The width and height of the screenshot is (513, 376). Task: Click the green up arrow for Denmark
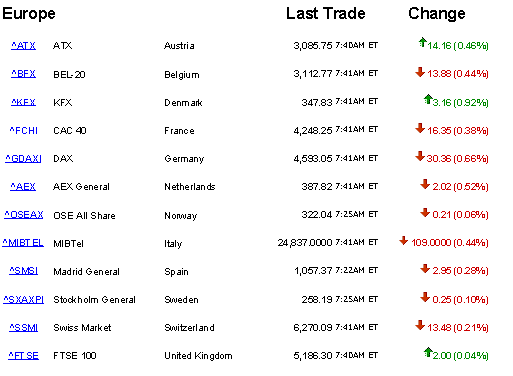pos(428,99)
